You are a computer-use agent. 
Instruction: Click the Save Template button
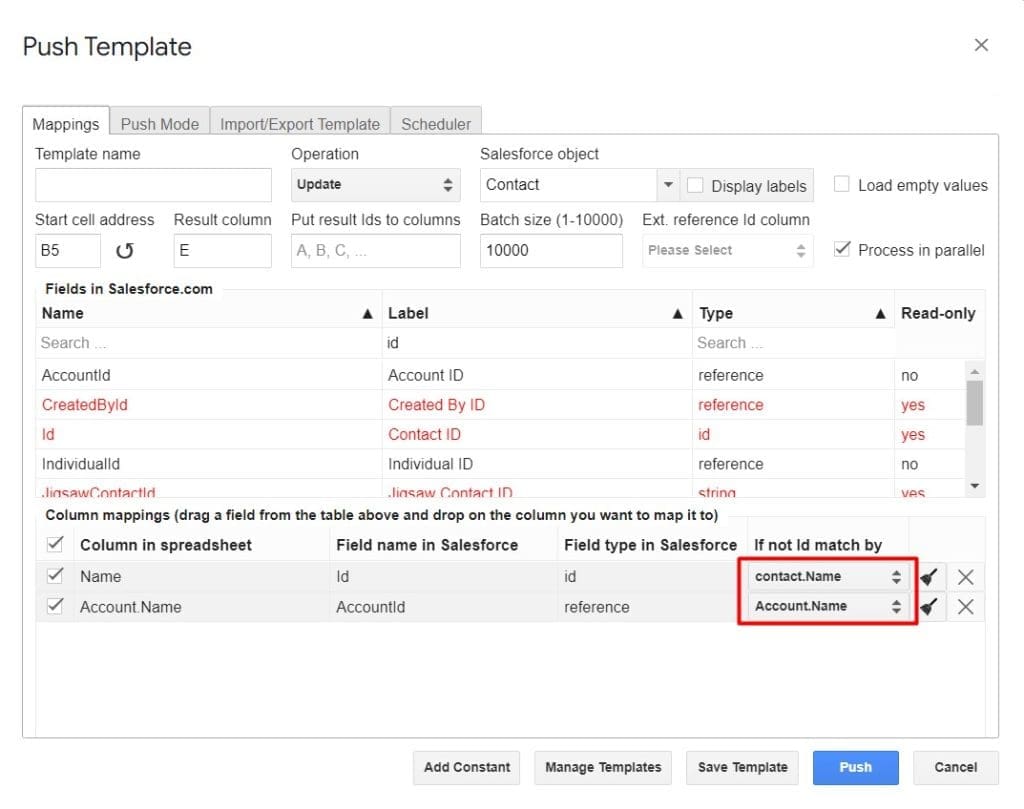tap(742, 767)
